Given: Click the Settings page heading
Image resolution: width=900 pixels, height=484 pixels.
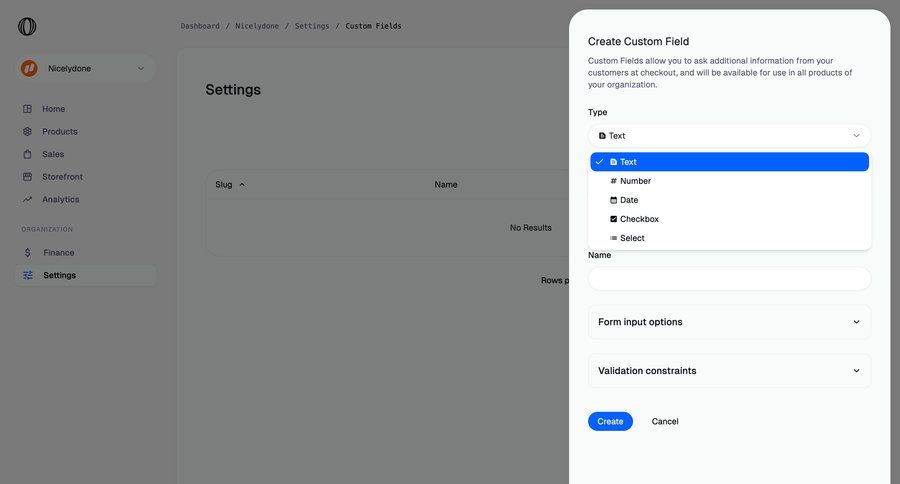Looking at the screenshot, I should pos(233,90).
